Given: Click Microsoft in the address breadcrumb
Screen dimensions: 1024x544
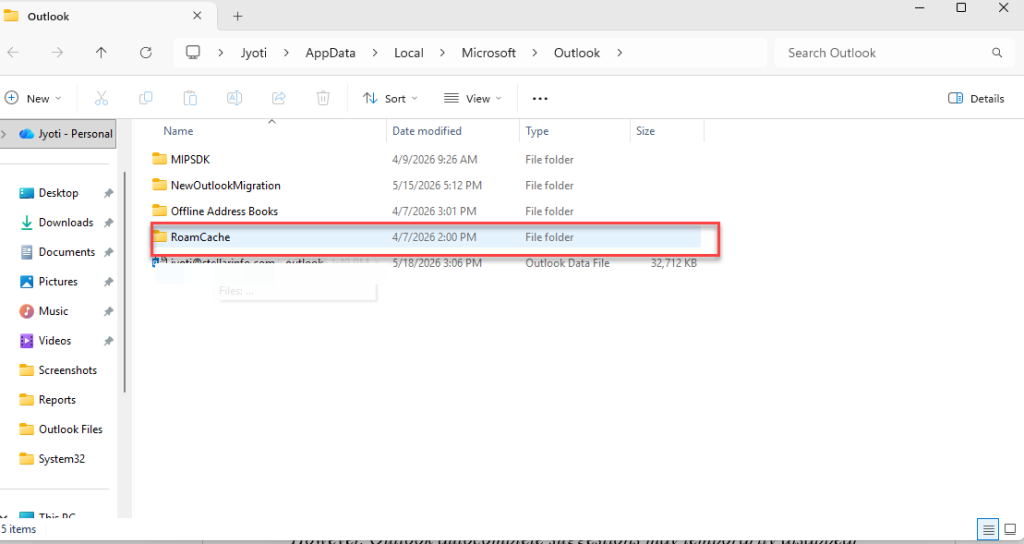Looking at the screenshot, I should [x=488, y=53].
